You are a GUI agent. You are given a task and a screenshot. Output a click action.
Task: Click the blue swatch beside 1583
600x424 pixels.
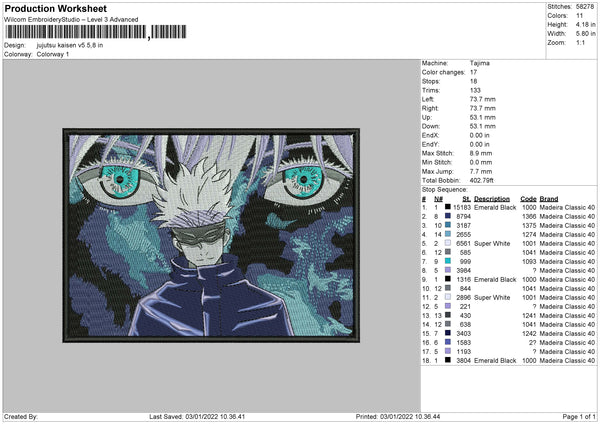click(x=448, y=342)
